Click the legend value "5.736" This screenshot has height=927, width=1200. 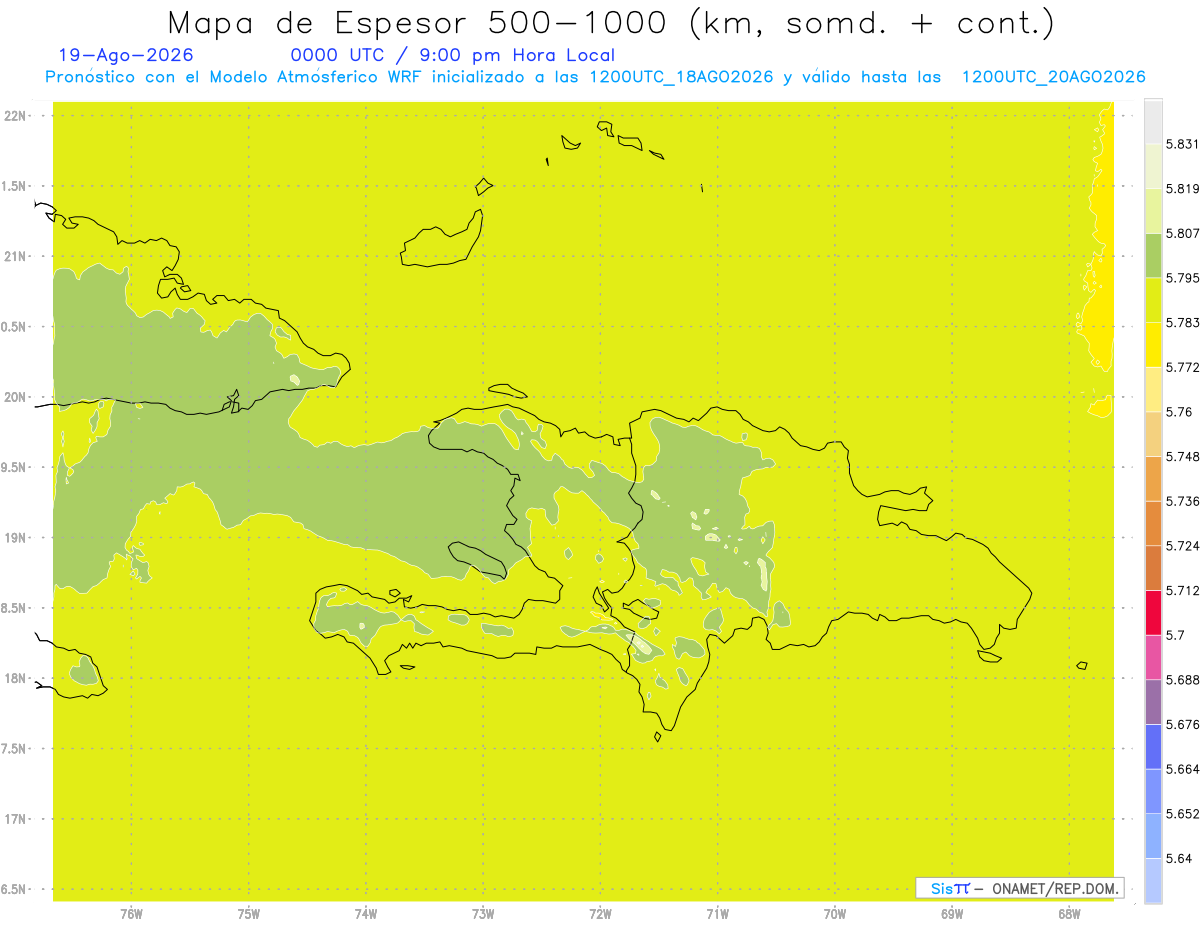[1182, 501]
